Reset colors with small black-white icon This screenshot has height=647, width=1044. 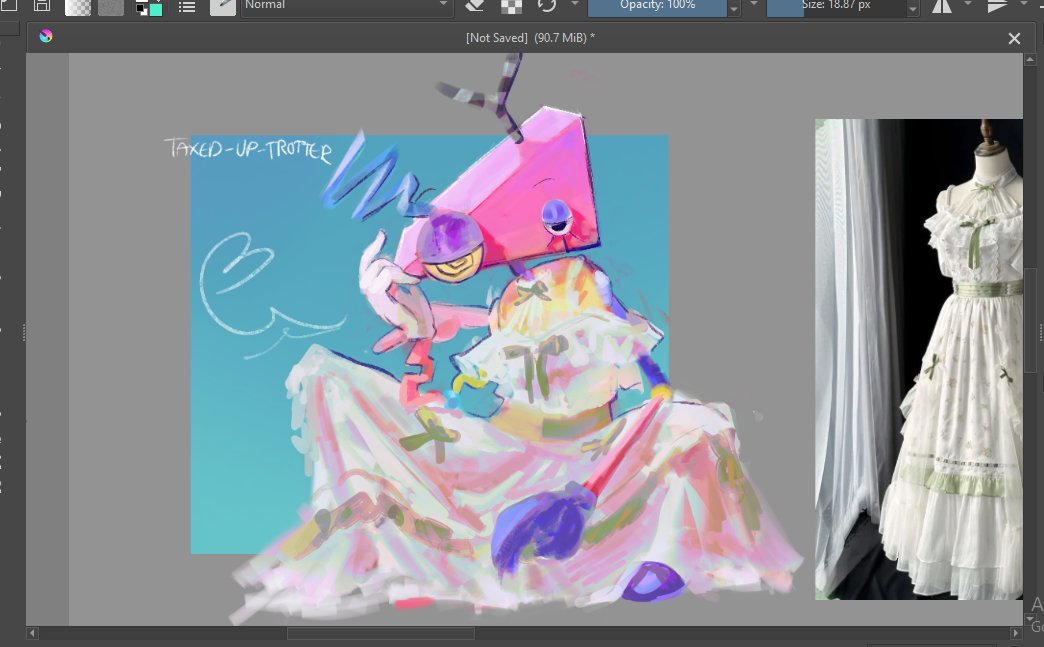(x=140, y=9)
